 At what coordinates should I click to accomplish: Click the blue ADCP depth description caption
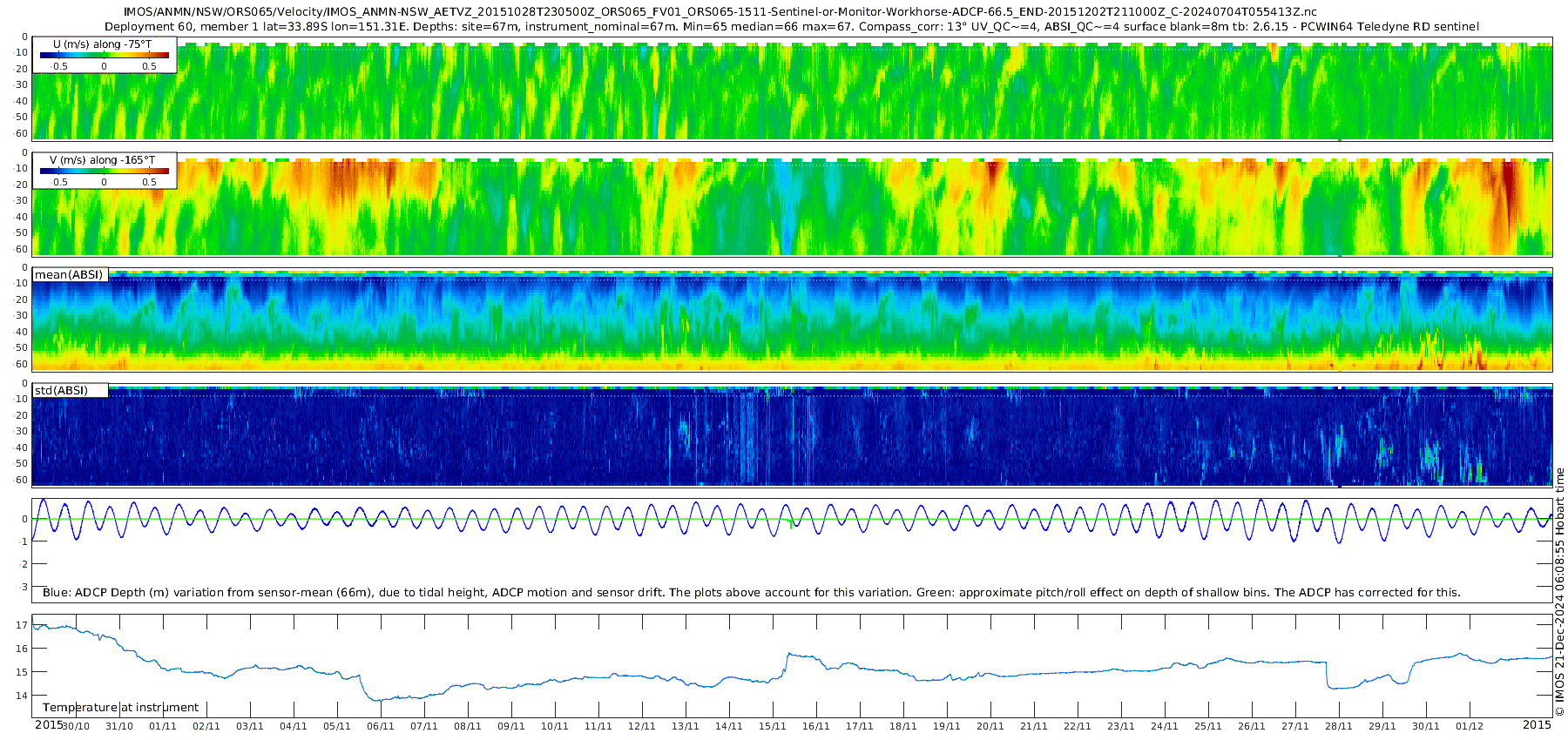click(751, 592)
